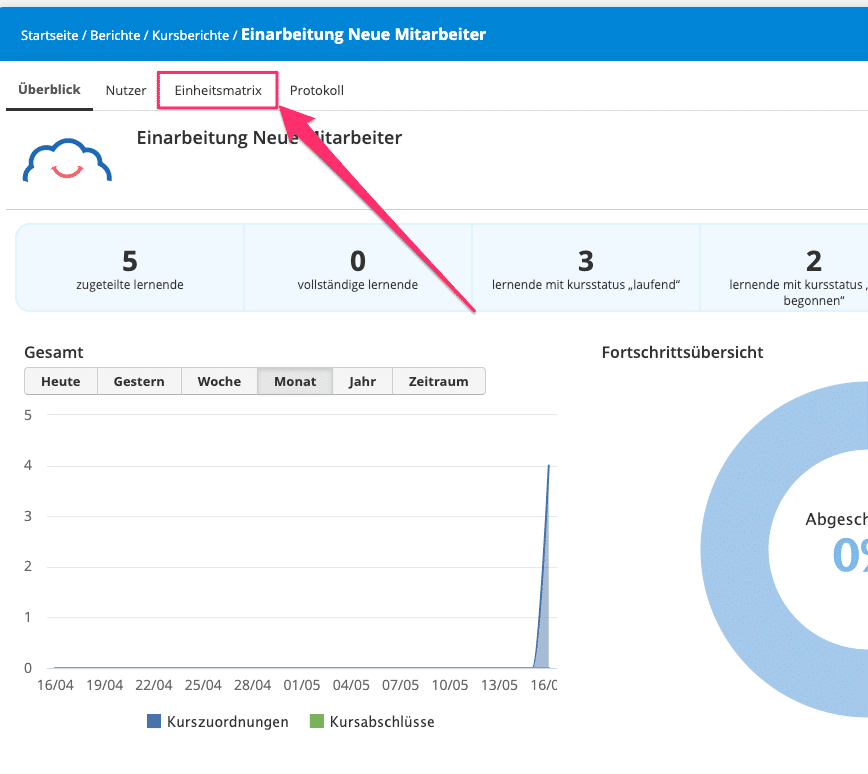Click the Kursabschlüsse legend label

pos(382,722)
